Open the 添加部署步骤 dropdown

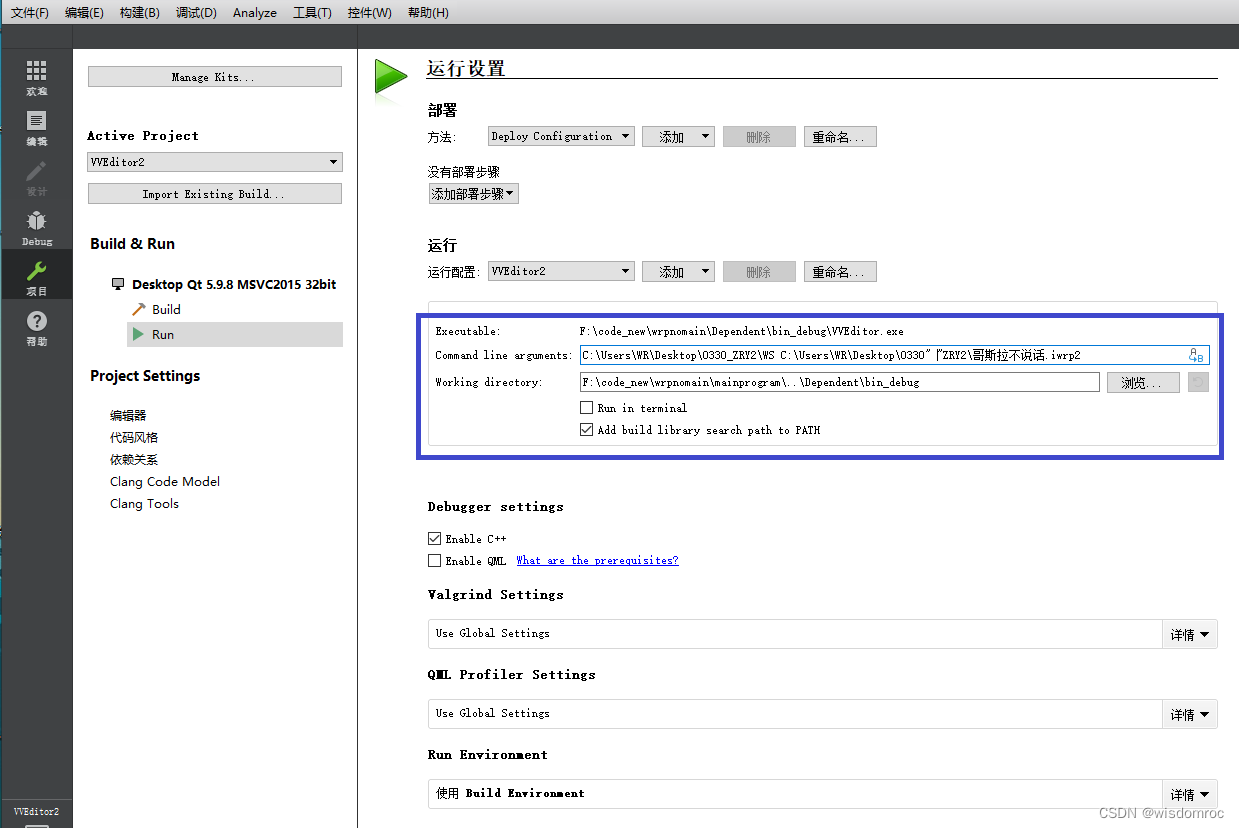[473, 194]
